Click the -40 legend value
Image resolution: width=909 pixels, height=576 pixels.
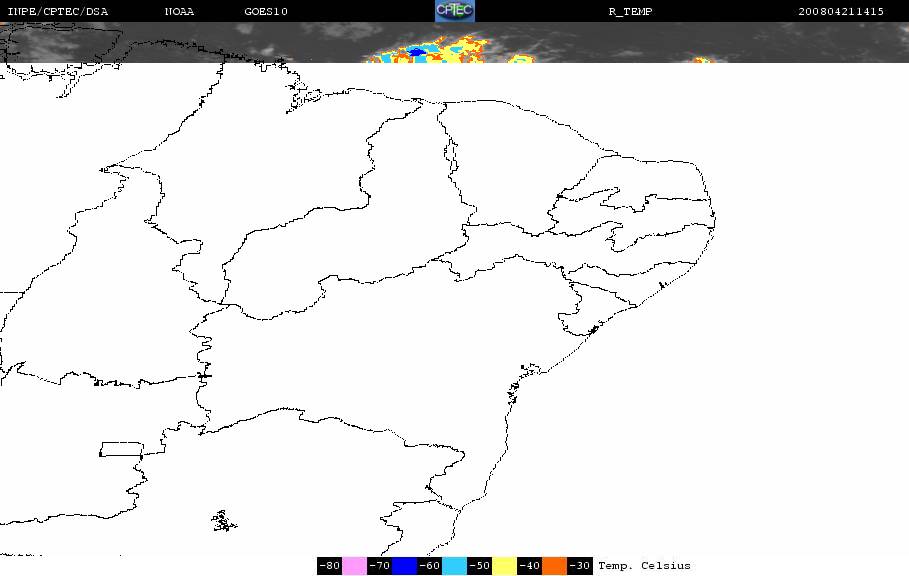(x=529, y=566)
